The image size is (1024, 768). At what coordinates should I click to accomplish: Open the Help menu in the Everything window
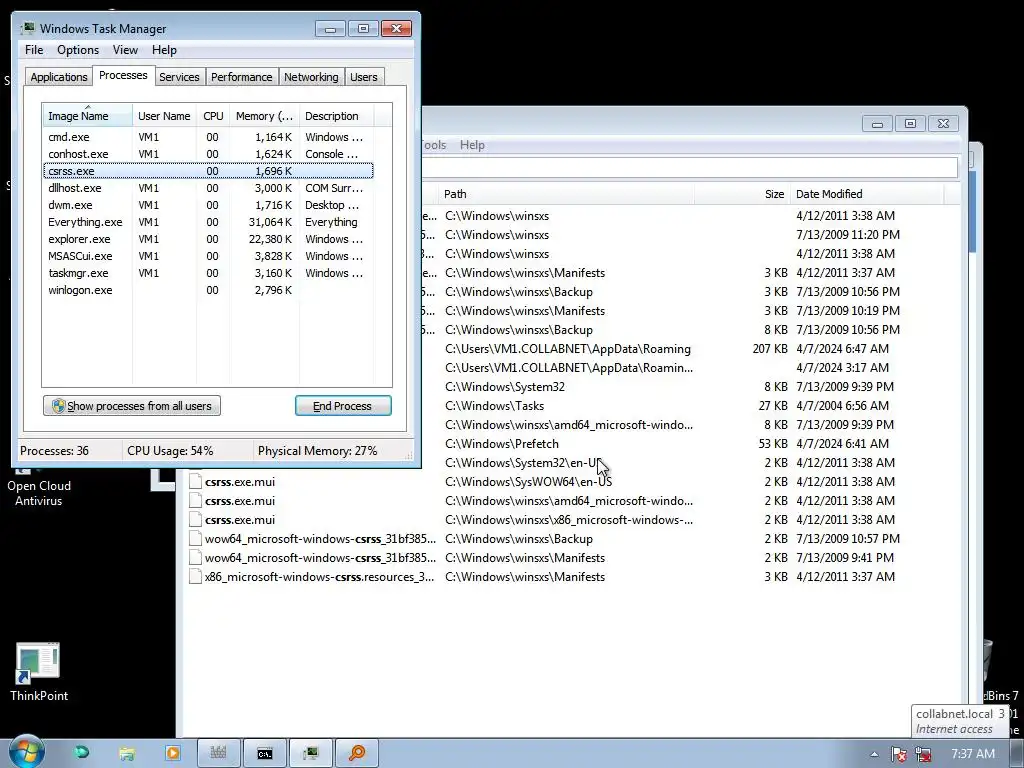pyautogui.click(x=472, y=145)
